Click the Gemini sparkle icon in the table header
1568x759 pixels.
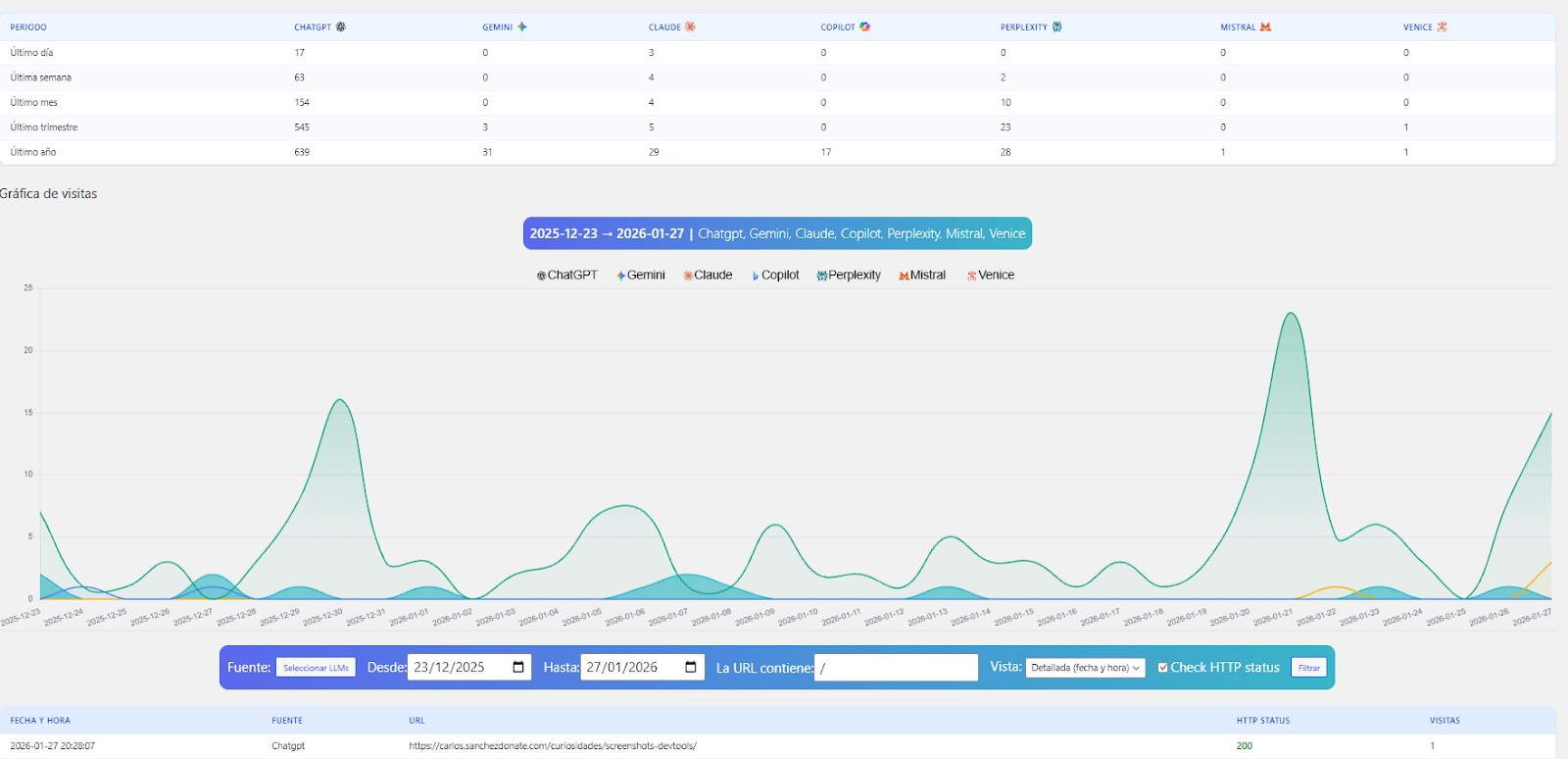522,27
